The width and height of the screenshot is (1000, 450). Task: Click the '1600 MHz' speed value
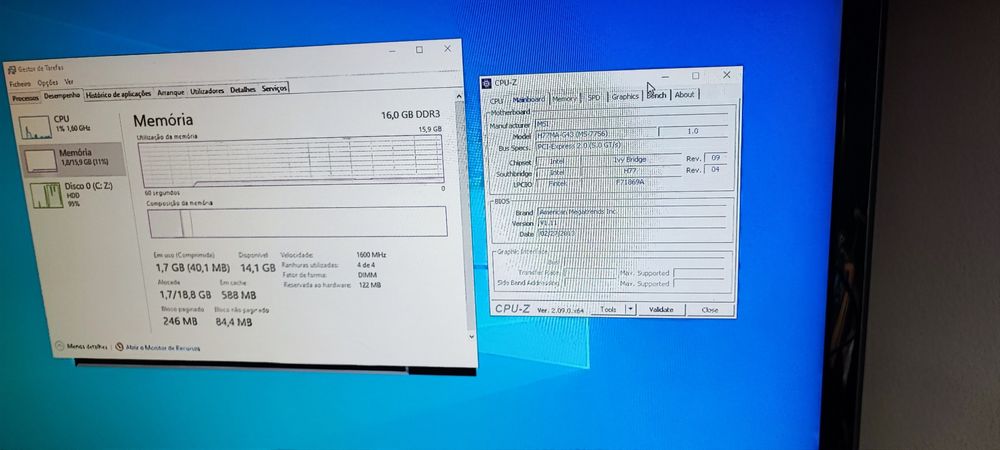click(x=371, y=254)
